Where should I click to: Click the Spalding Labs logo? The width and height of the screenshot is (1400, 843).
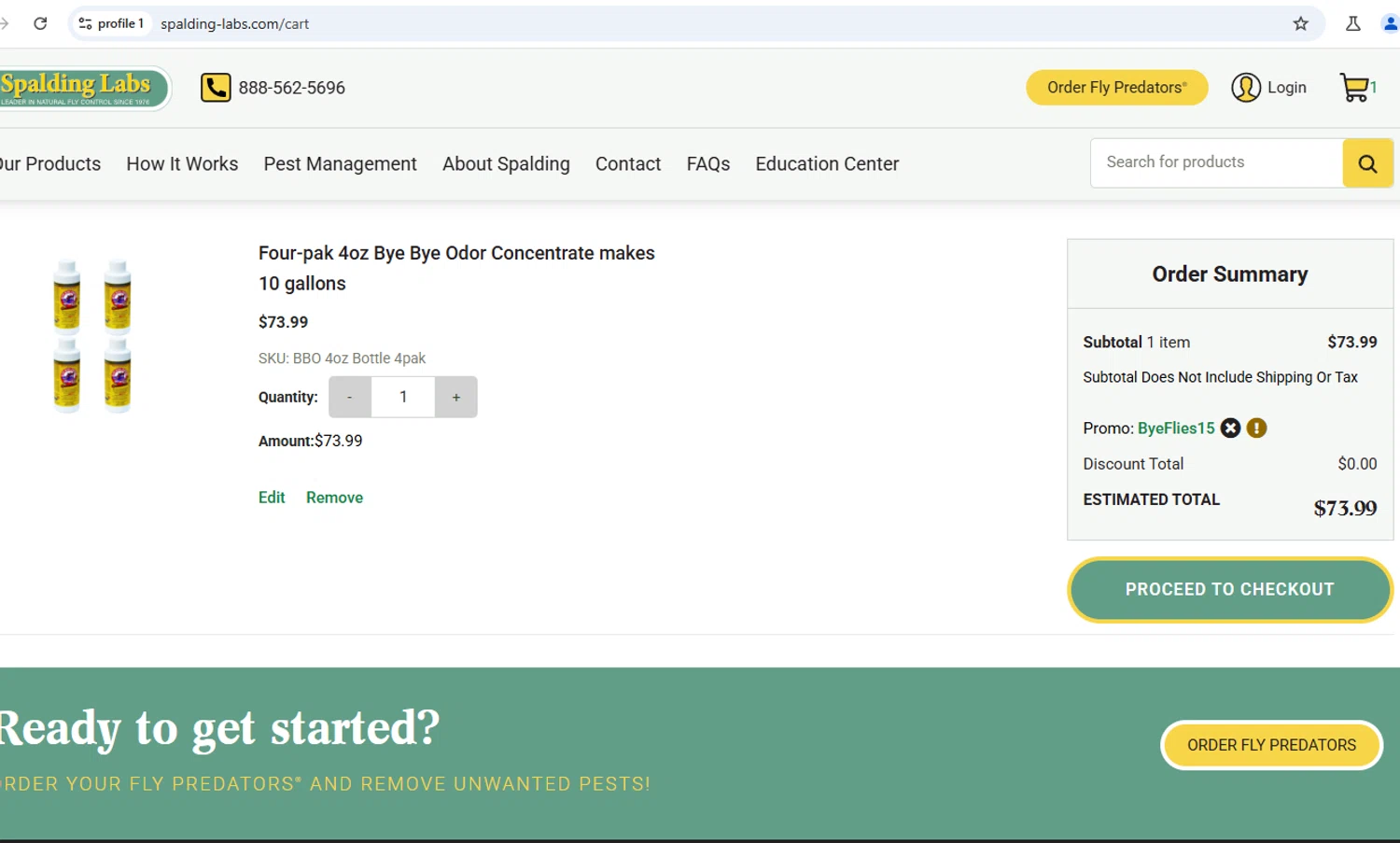pyautogui.click(x=83, y=88)
